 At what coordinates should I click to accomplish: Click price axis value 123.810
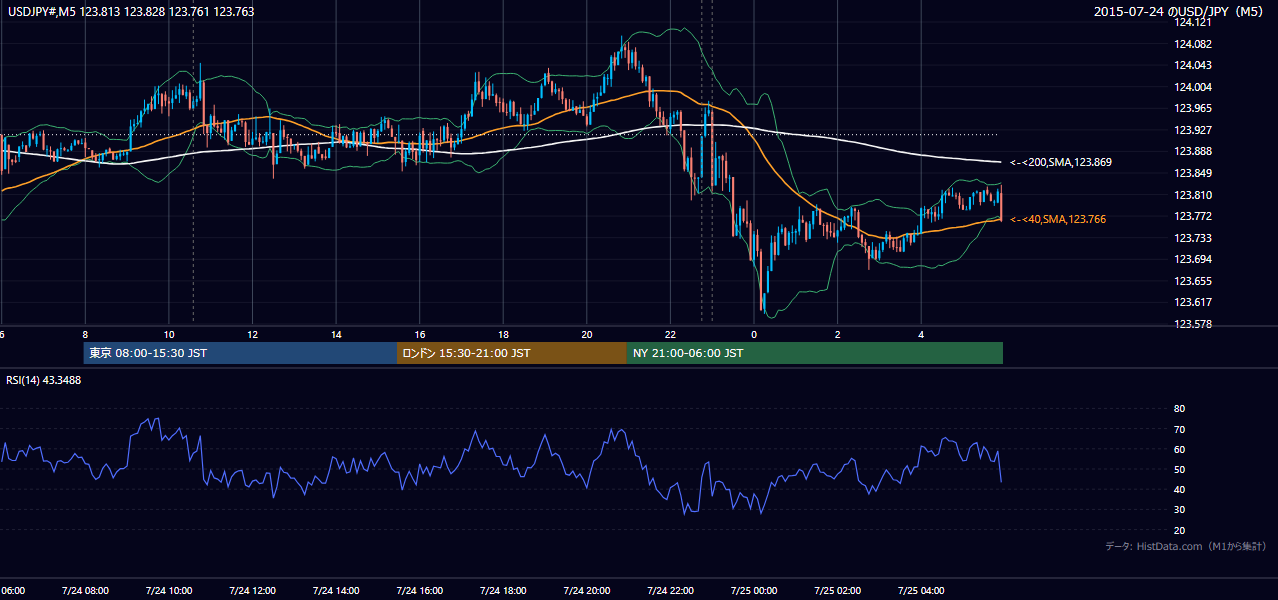[1192, 195]
